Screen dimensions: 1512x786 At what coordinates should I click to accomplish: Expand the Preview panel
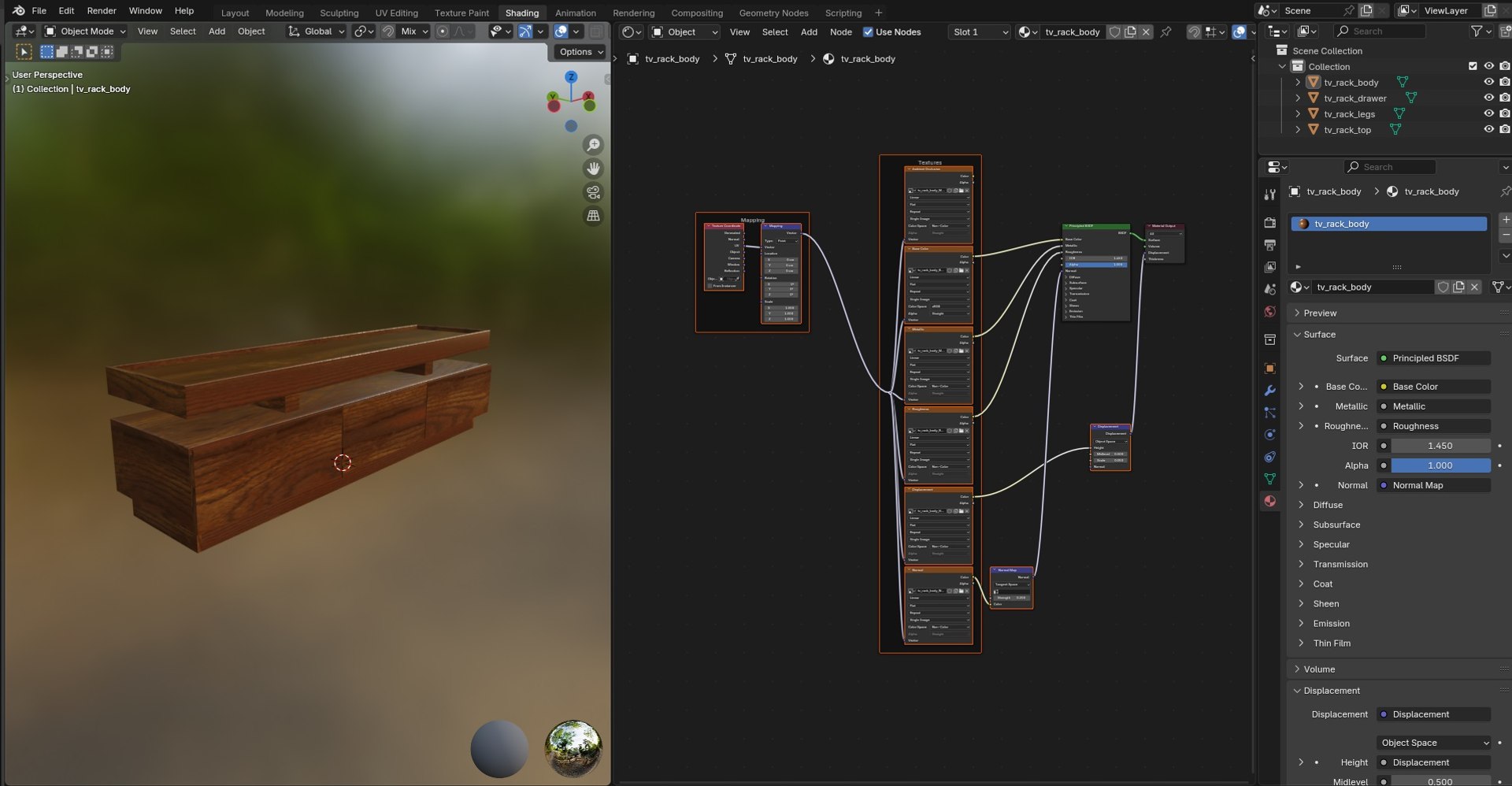pos(1320,313)
